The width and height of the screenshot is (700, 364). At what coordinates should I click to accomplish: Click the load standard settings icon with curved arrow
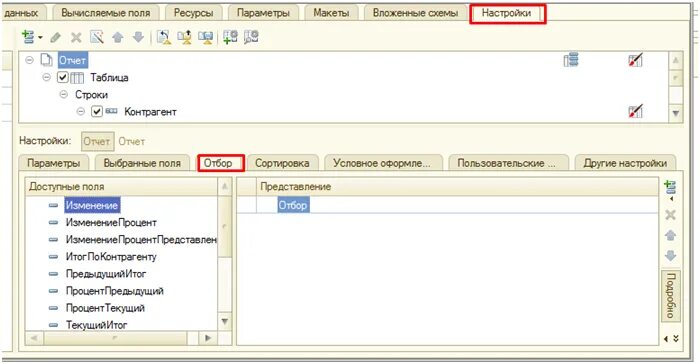click(164, 37)
